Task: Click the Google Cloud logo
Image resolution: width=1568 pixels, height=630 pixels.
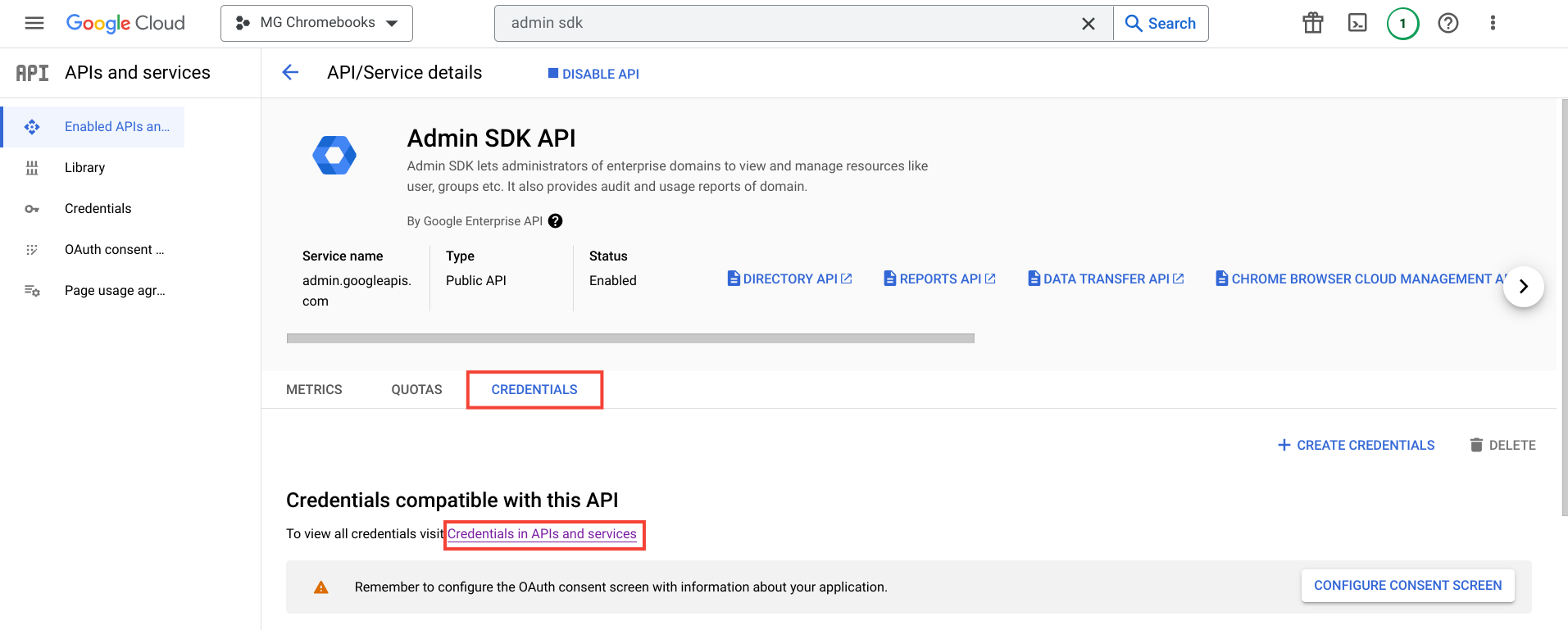Action: tap(125, 23)
